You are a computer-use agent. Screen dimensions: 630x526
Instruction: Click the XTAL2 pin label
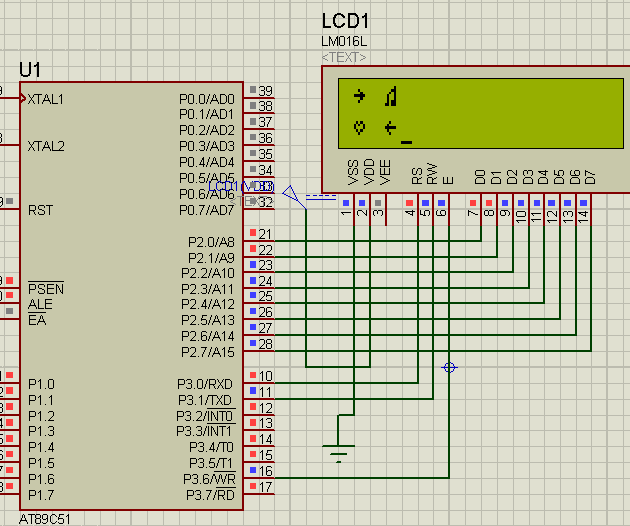point(46,146)
